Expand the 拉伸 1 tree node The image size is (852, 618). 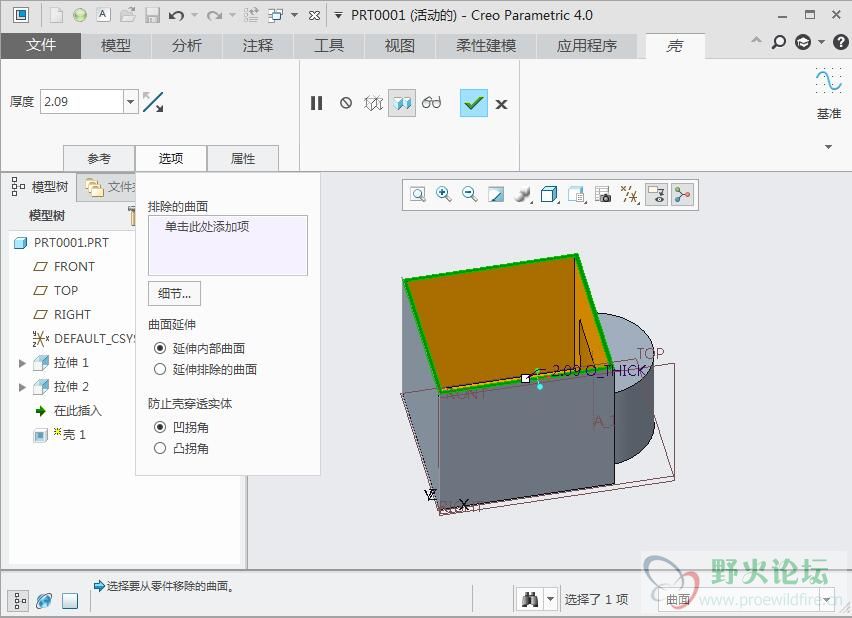point(22,363)
